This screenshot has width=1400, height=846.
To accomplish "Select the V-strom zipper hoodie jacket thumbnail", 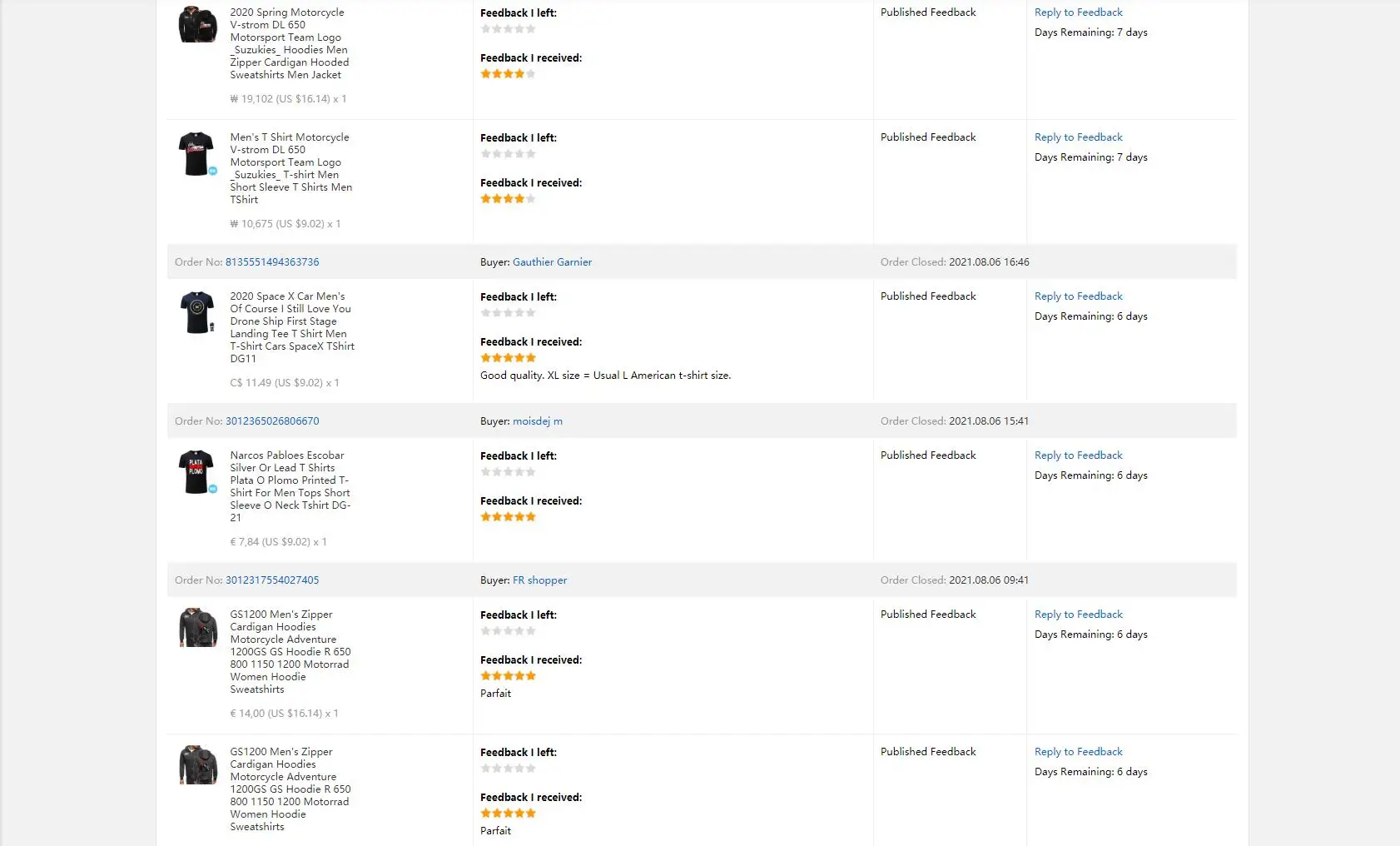I will [197, 24].
